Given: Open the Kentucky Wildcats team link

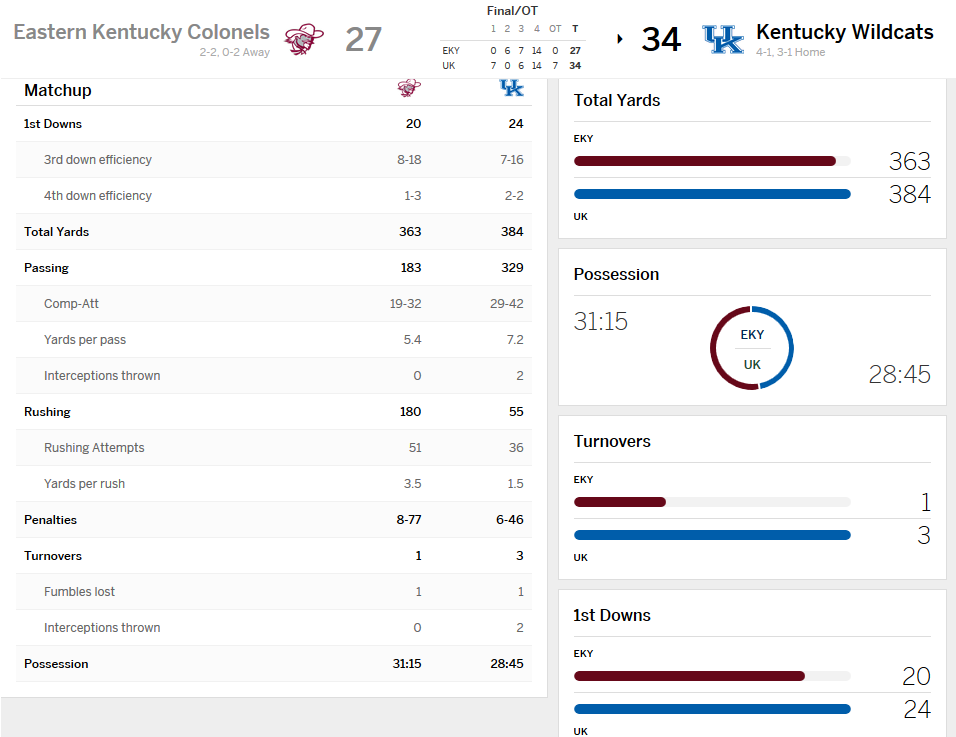Looking at the screenshot, I should 844,32.
